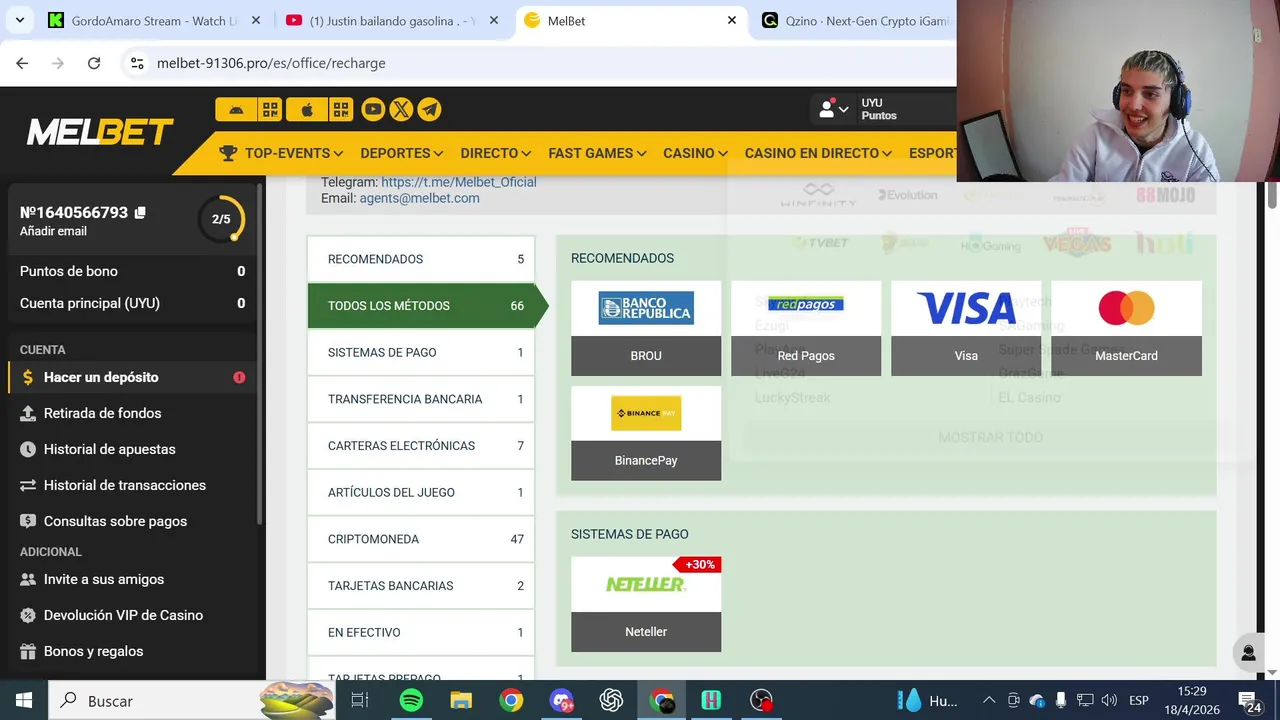Expand TOP-EVENTS menu
1280x720 pixels.
pyautogui.click(x=281, y=153)
